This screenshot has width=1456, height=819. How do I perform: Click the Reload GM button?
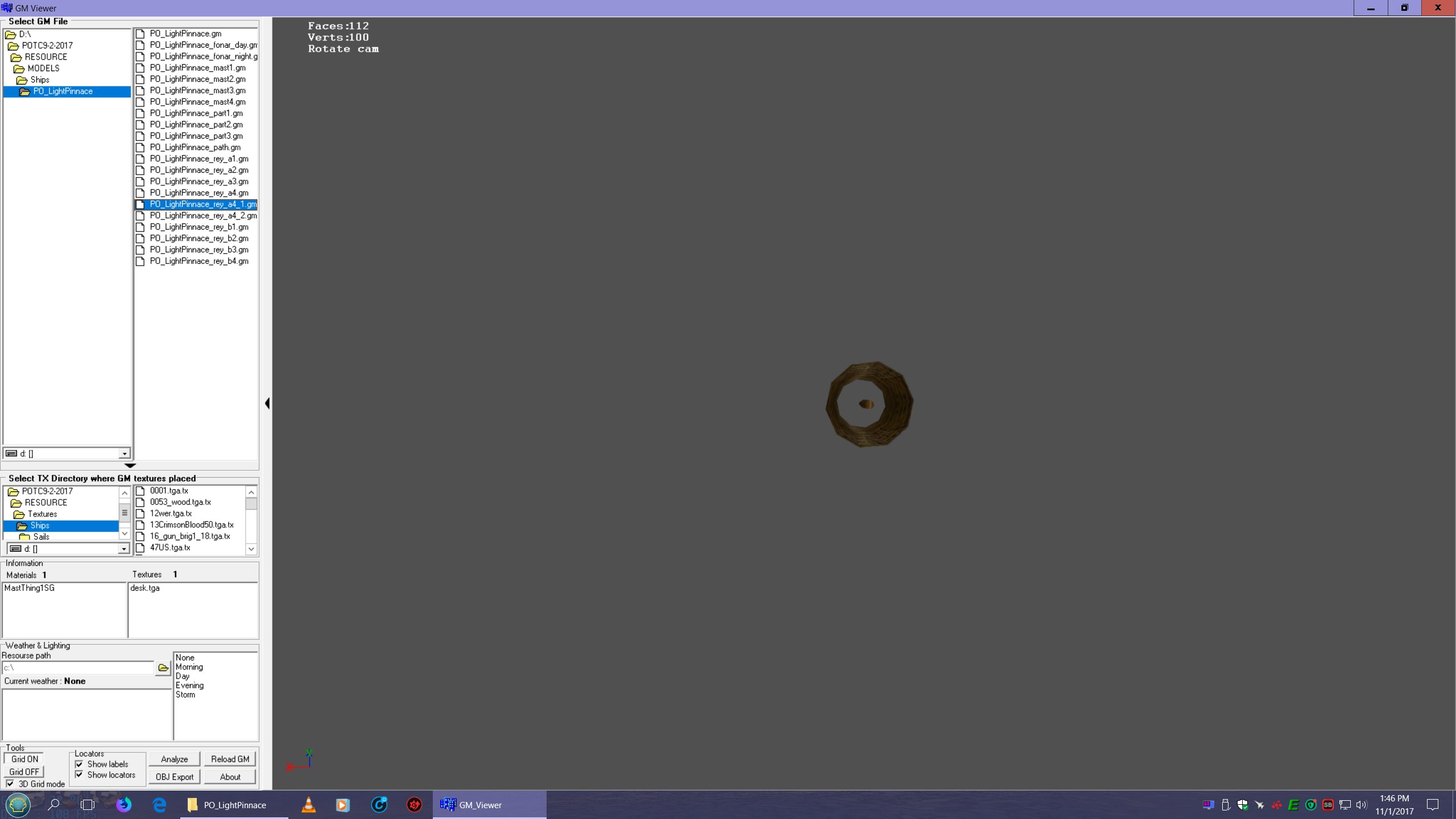pyautogui.click(x=230, y=759)
